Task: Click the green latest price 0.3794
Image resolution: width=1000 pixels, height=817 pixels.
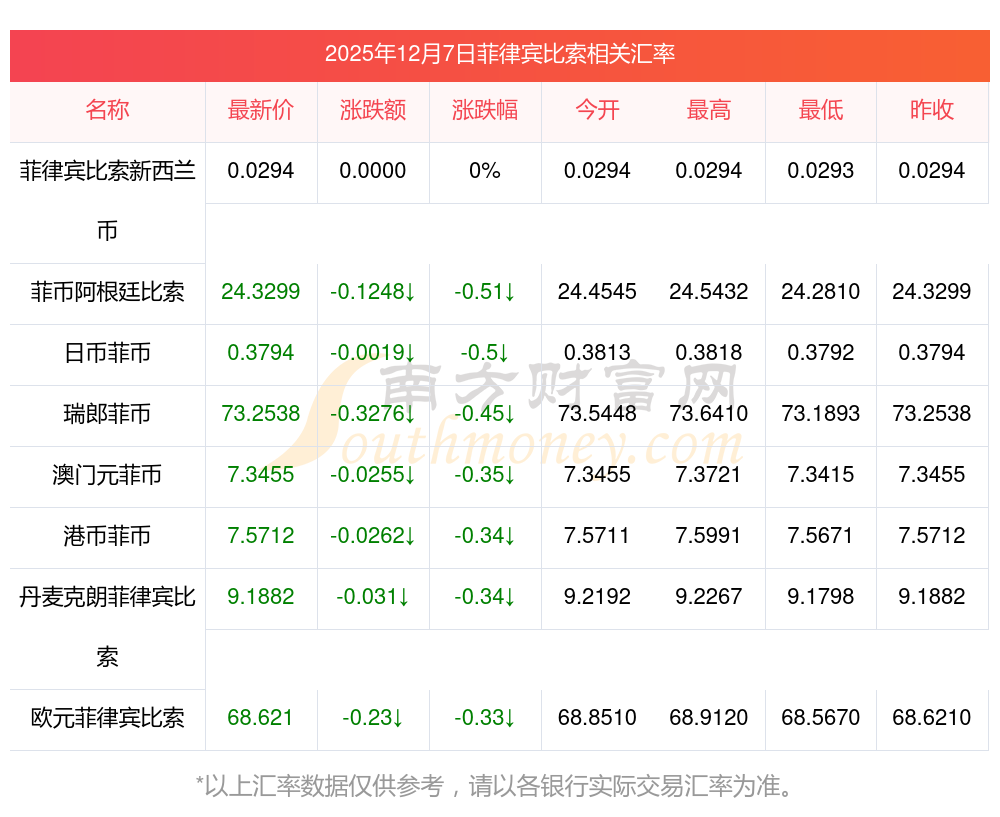Action: pyautogui.click(x=260, y=352)
